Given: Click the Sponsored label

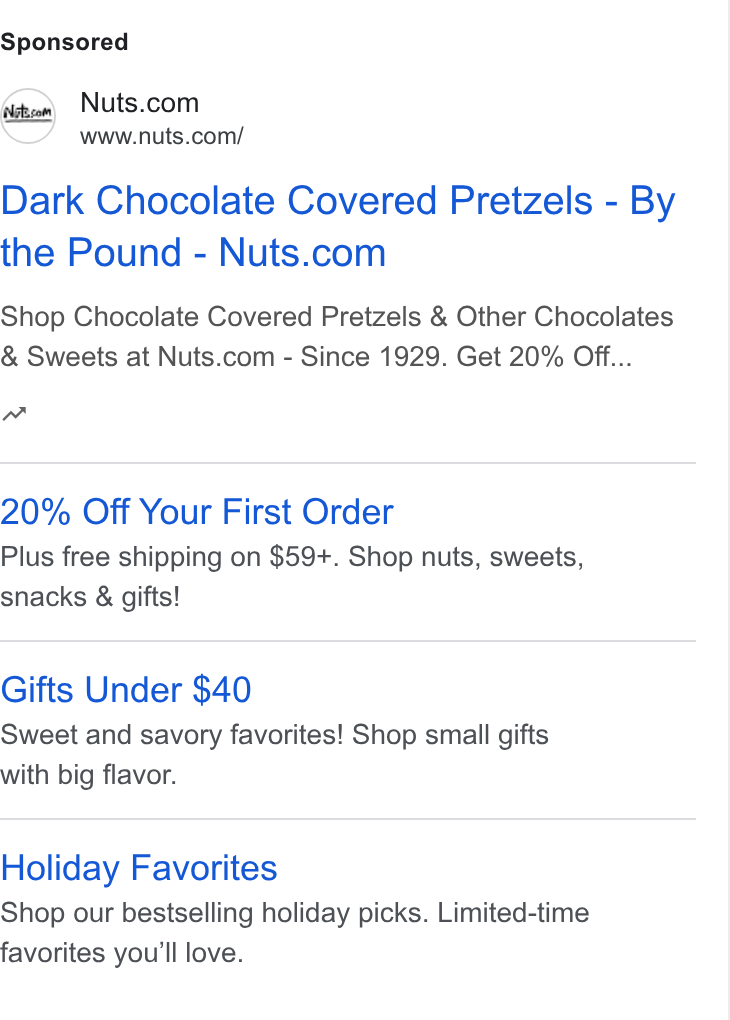Looking at the screenshot, I should [64, 42].
